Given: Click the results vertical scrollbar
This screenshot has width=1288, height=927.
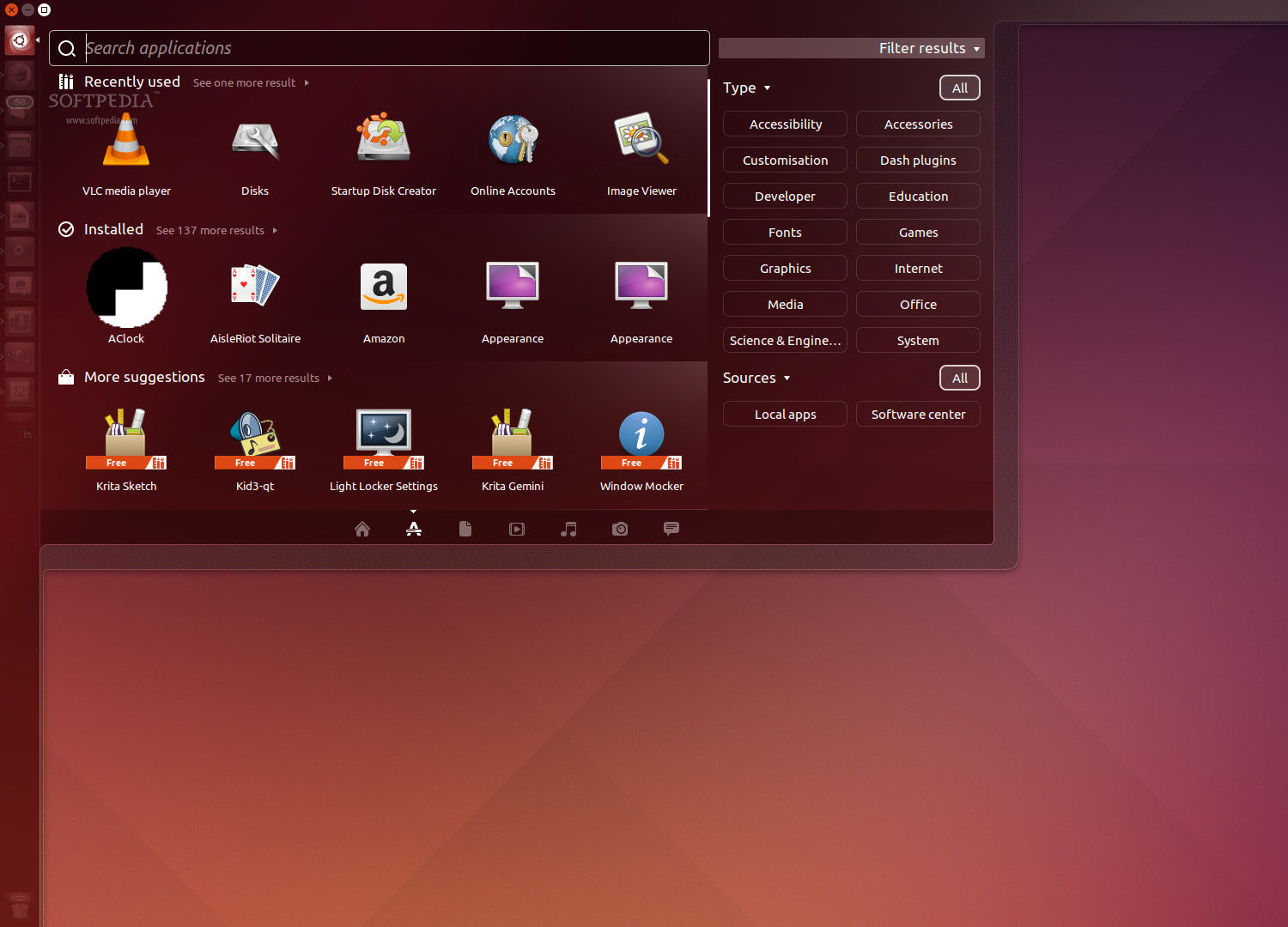Looking at the screenshot, I should (x=708, y=148).
